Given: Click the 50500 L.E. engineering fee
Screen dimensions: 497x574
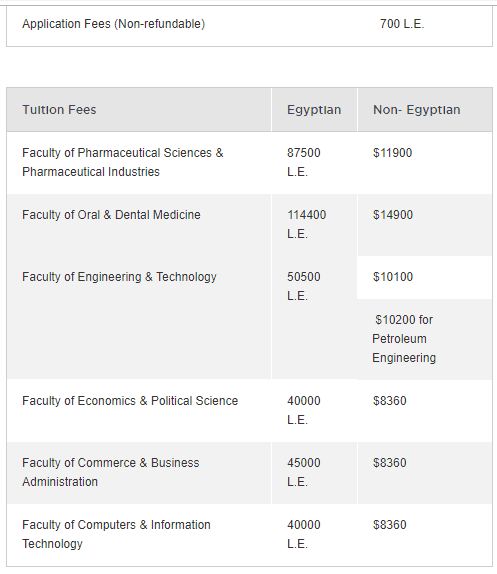Looking at the screenshot, I should (x=304, y=286).
